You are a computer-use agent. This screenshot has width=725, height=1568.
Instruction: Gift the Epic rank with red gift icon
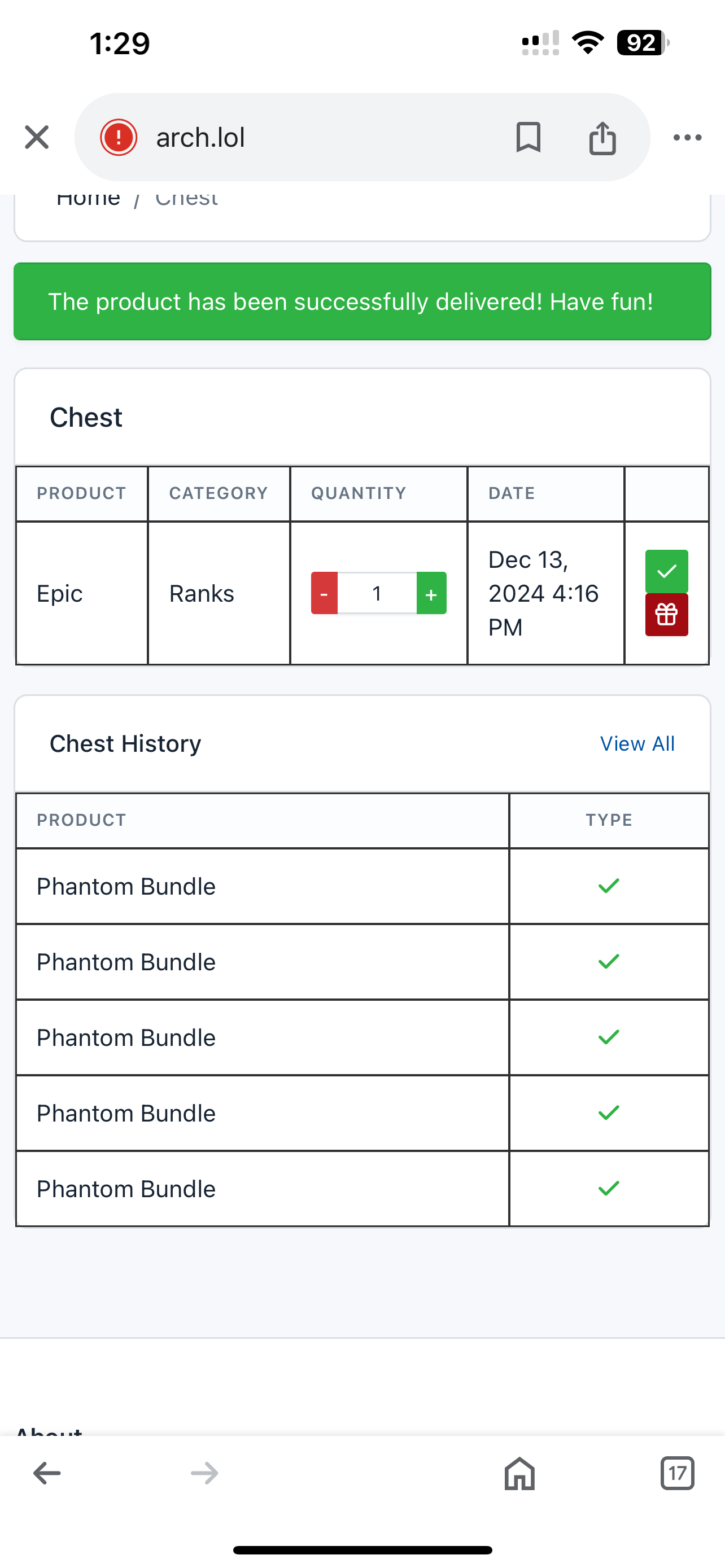[x=667, y=615]
